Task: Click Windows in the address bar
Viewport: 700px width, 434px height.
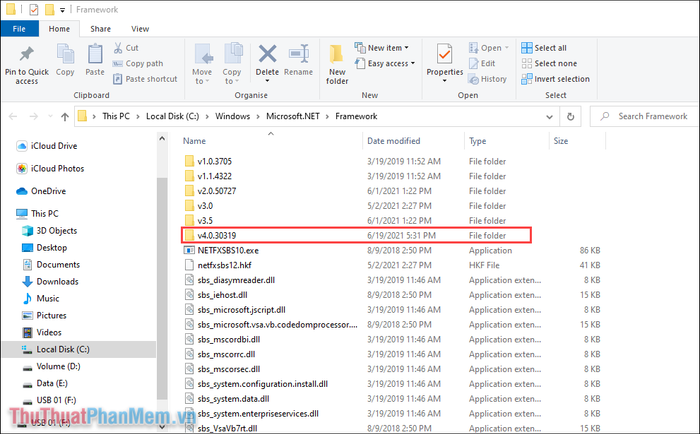Action: pyautogui.click(x=233, y=116)
